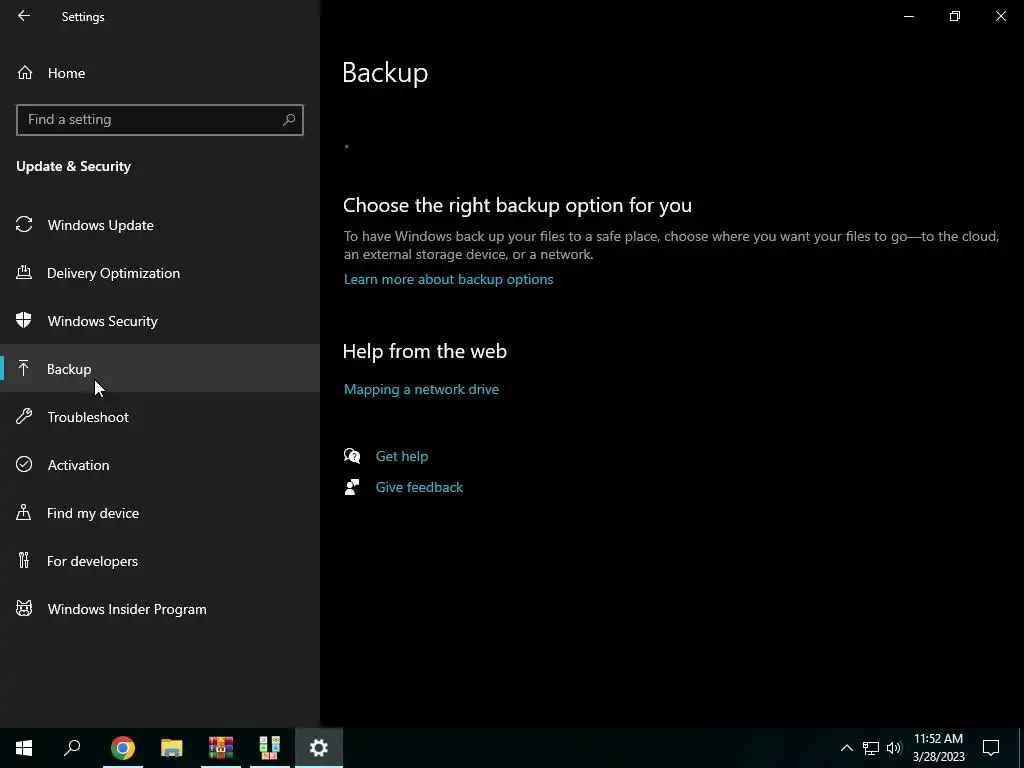Click the Home house icon
The height and width of the screenshot is (768, 1024).
coord(25,72)
